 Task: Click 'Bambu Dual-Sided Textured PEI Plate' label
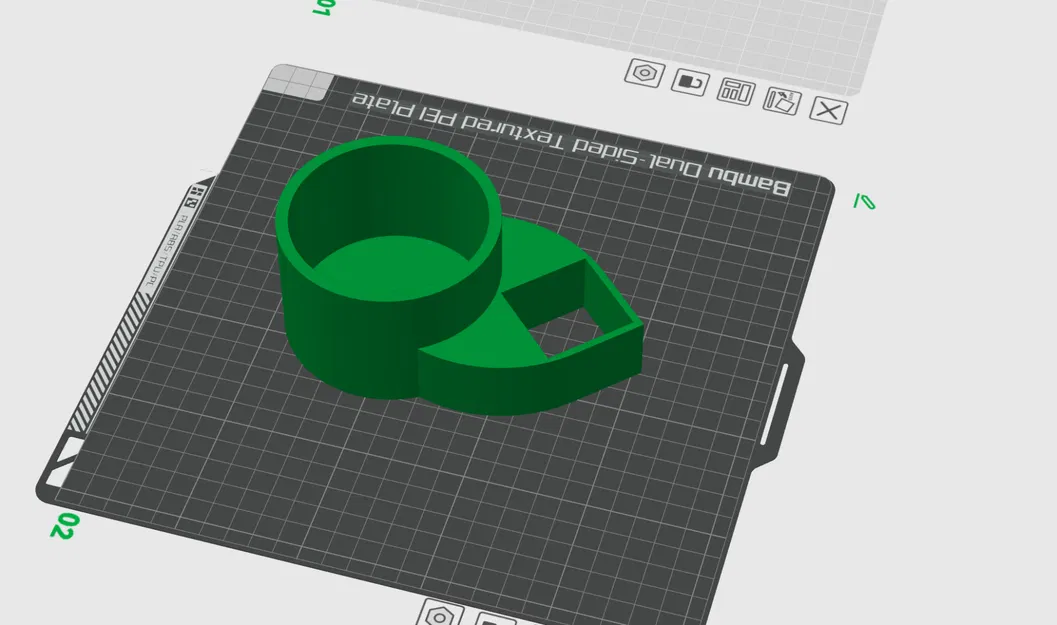point(570,144)
